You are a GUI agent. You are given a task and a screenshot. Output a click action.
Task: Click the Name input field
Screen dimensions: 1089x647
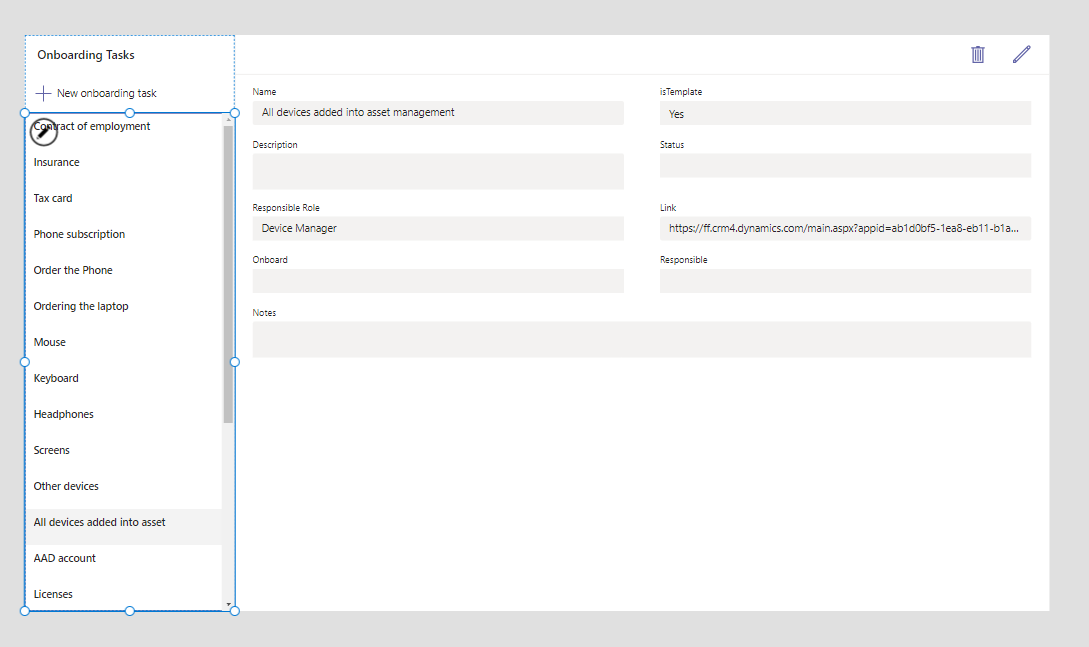click(437, 113)
